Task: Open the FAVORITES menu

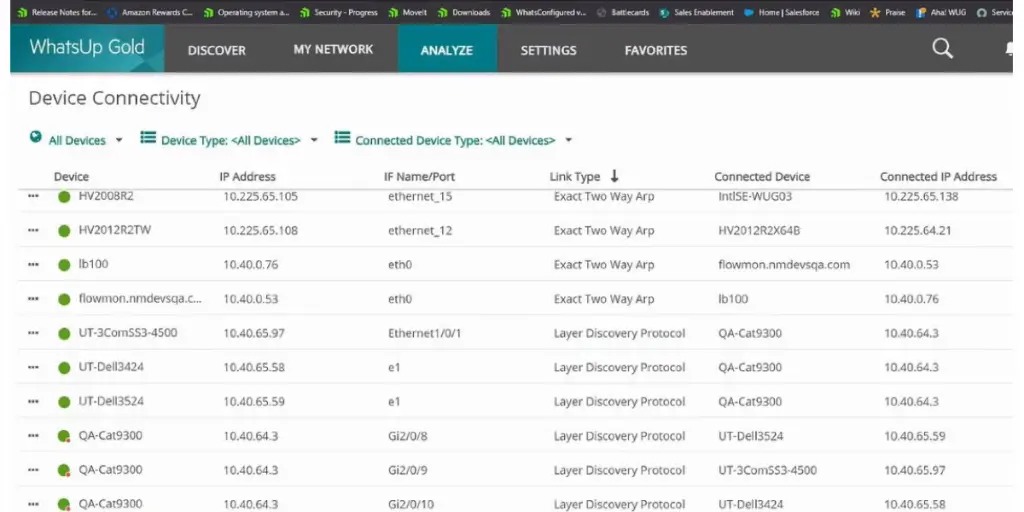Action: coord(656,50)
